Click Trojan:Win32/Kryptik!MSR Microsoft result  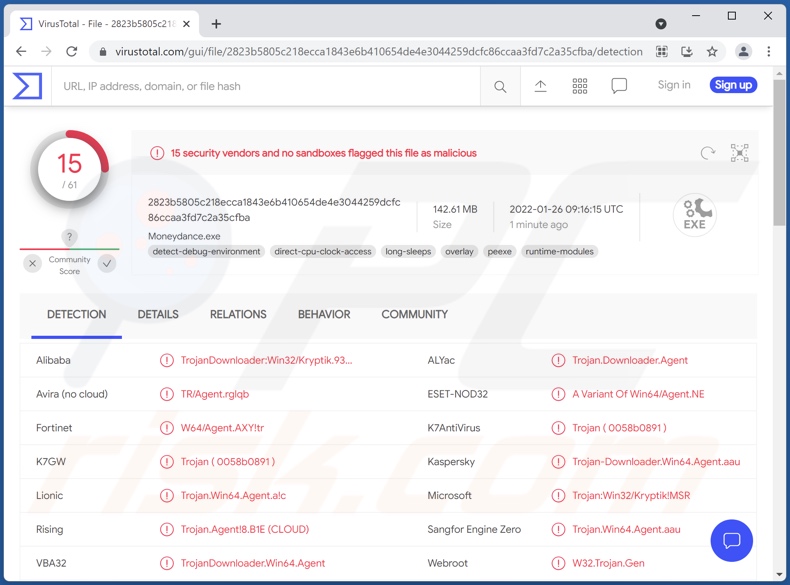click(631, 495)
